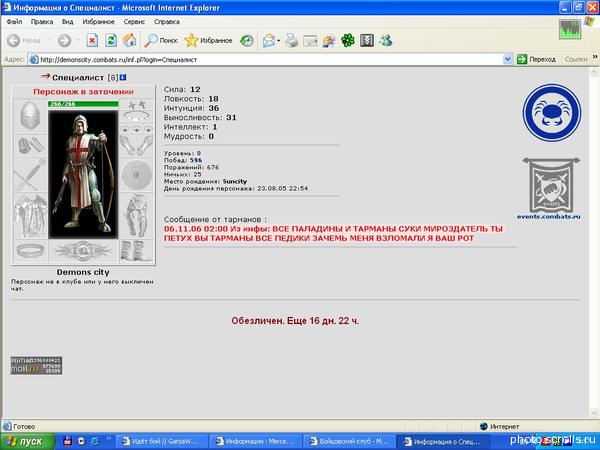Viewport: 600px width, 450px height.
Task: Click the necklace equipment slot
Action: 137,116
